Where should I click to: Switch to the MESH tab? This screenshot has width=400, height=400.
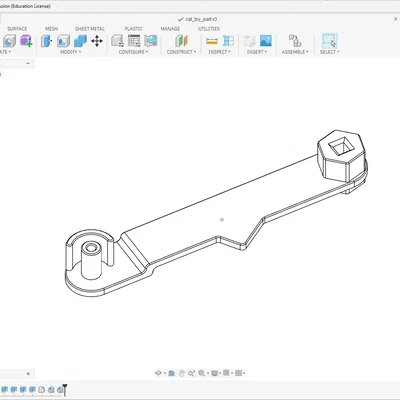click(x=51, y=29)
